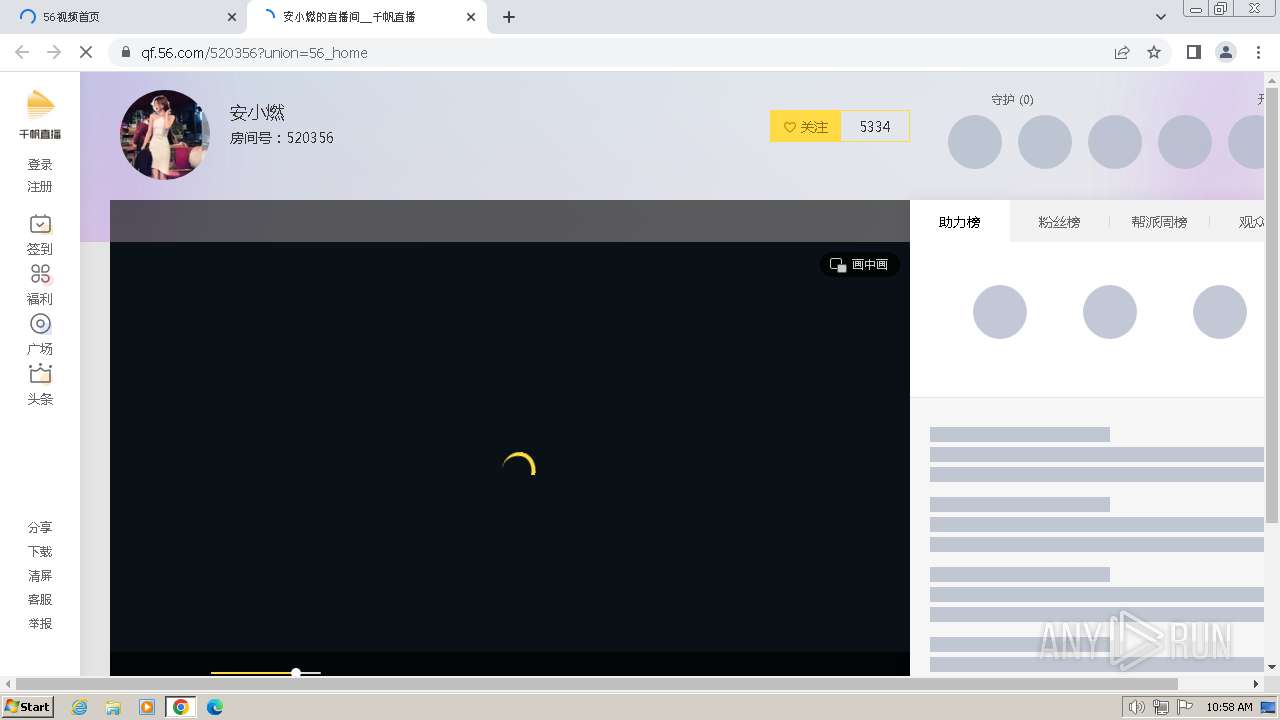Click the horizontal page scrollbar
The height and width of the screenshot is (720, 1280).
tap(596, 684)
